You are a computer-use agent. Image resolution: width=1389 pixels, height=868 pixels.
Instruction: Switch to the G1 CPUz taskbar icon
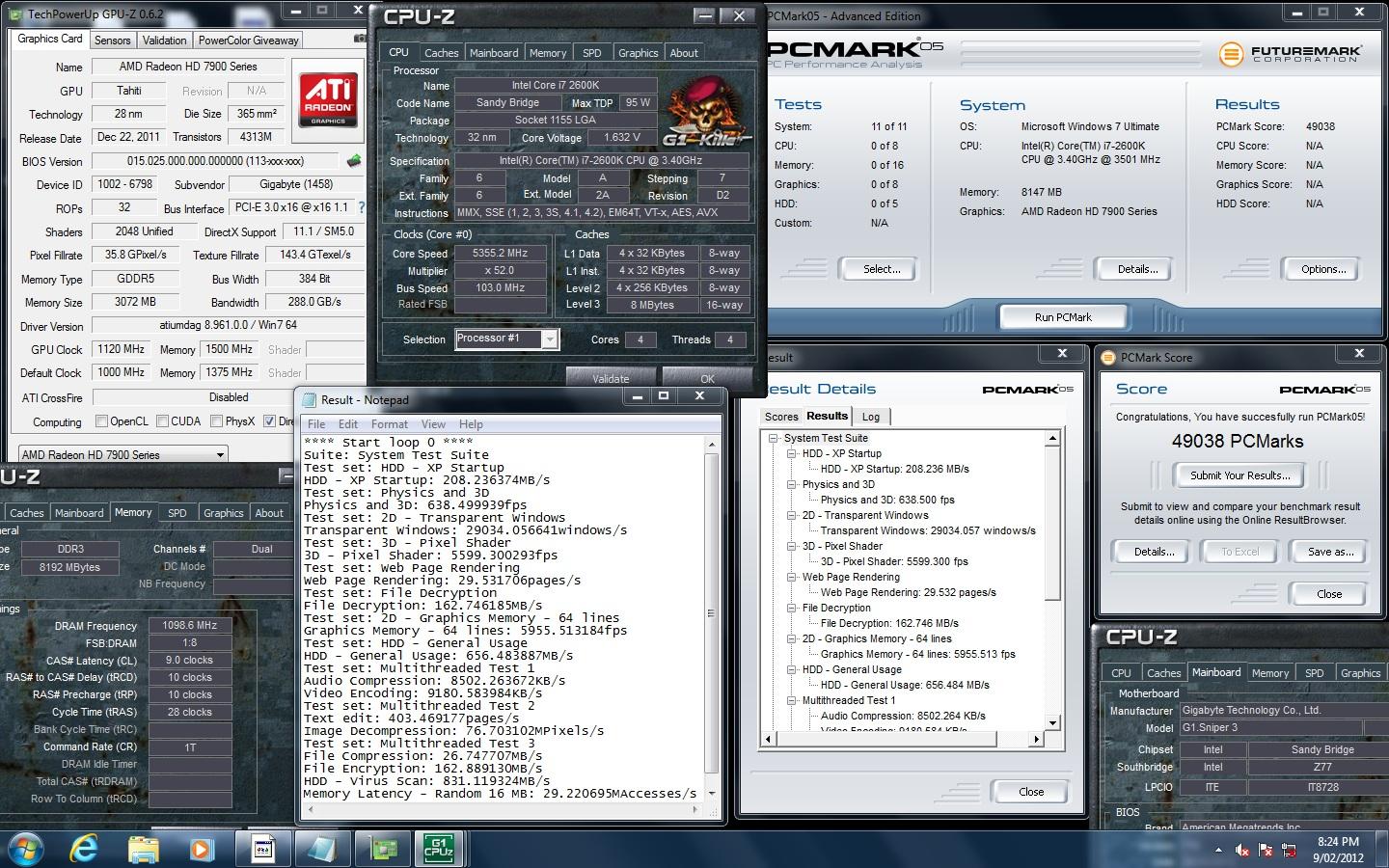(x=439, y=849)
